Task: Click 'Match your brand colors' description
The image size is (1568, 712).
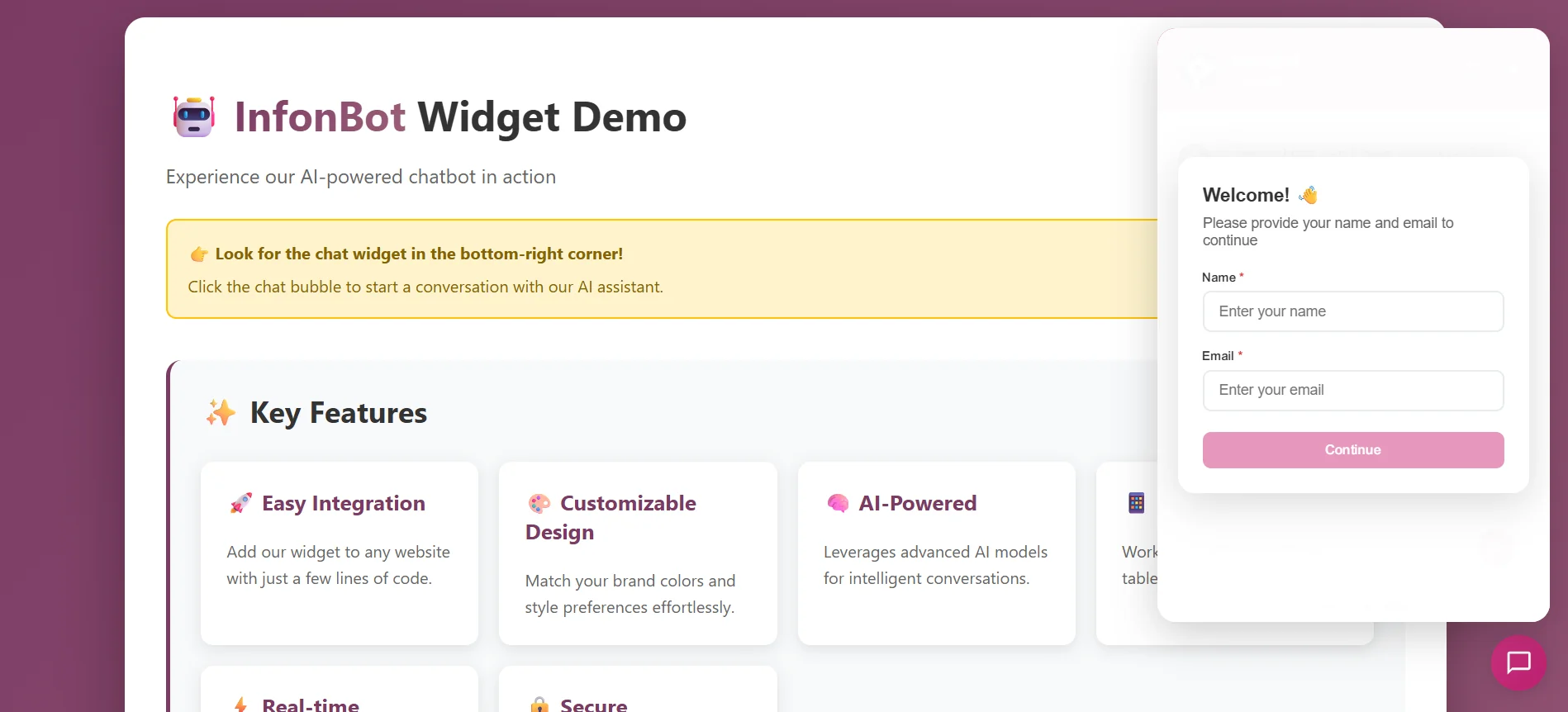Action: click(x=630, y=594)
